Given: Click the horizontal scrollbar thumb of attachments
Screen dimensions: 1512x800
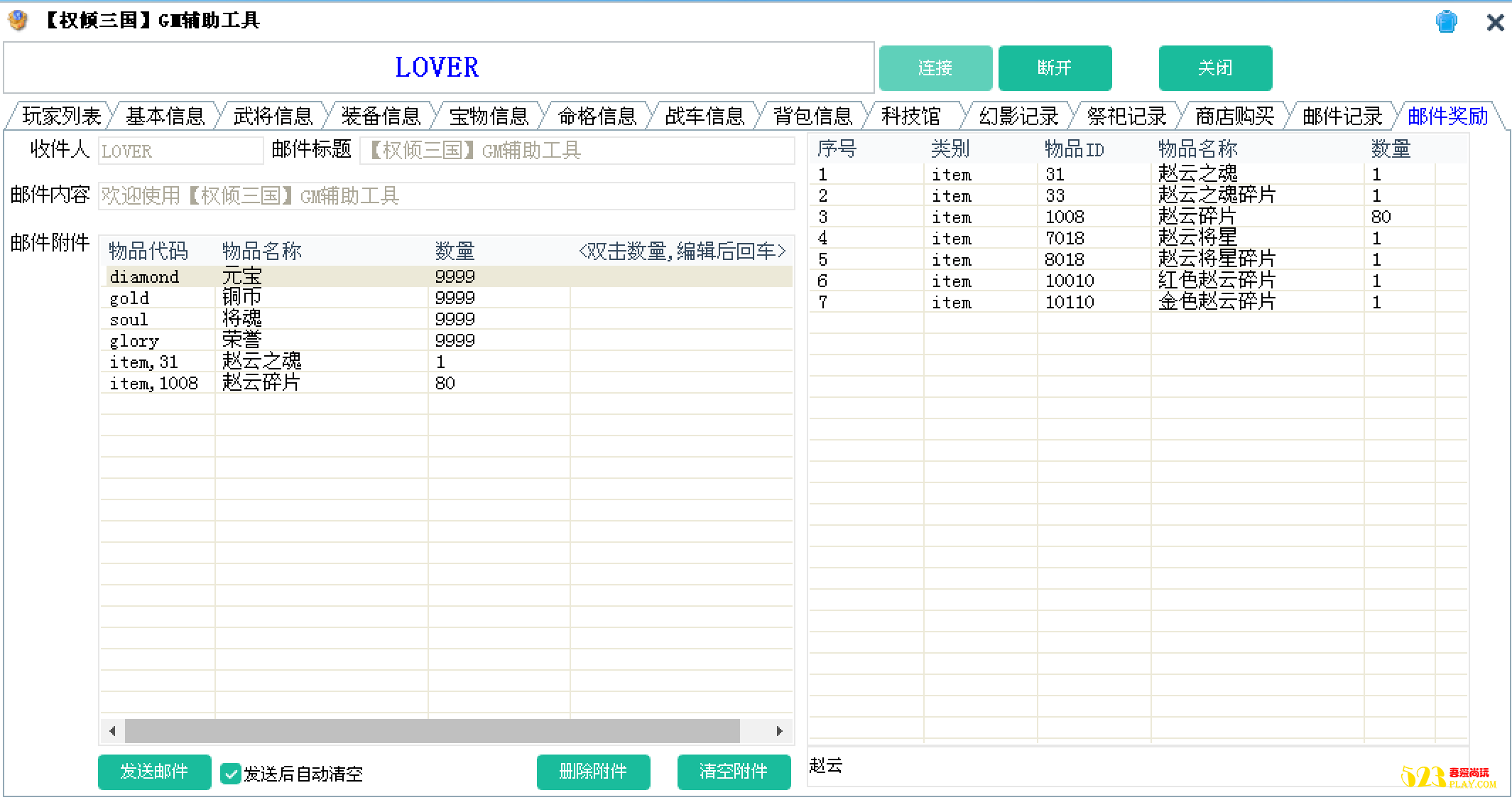Looking at the screenshot, I should [x=433, y=730].
